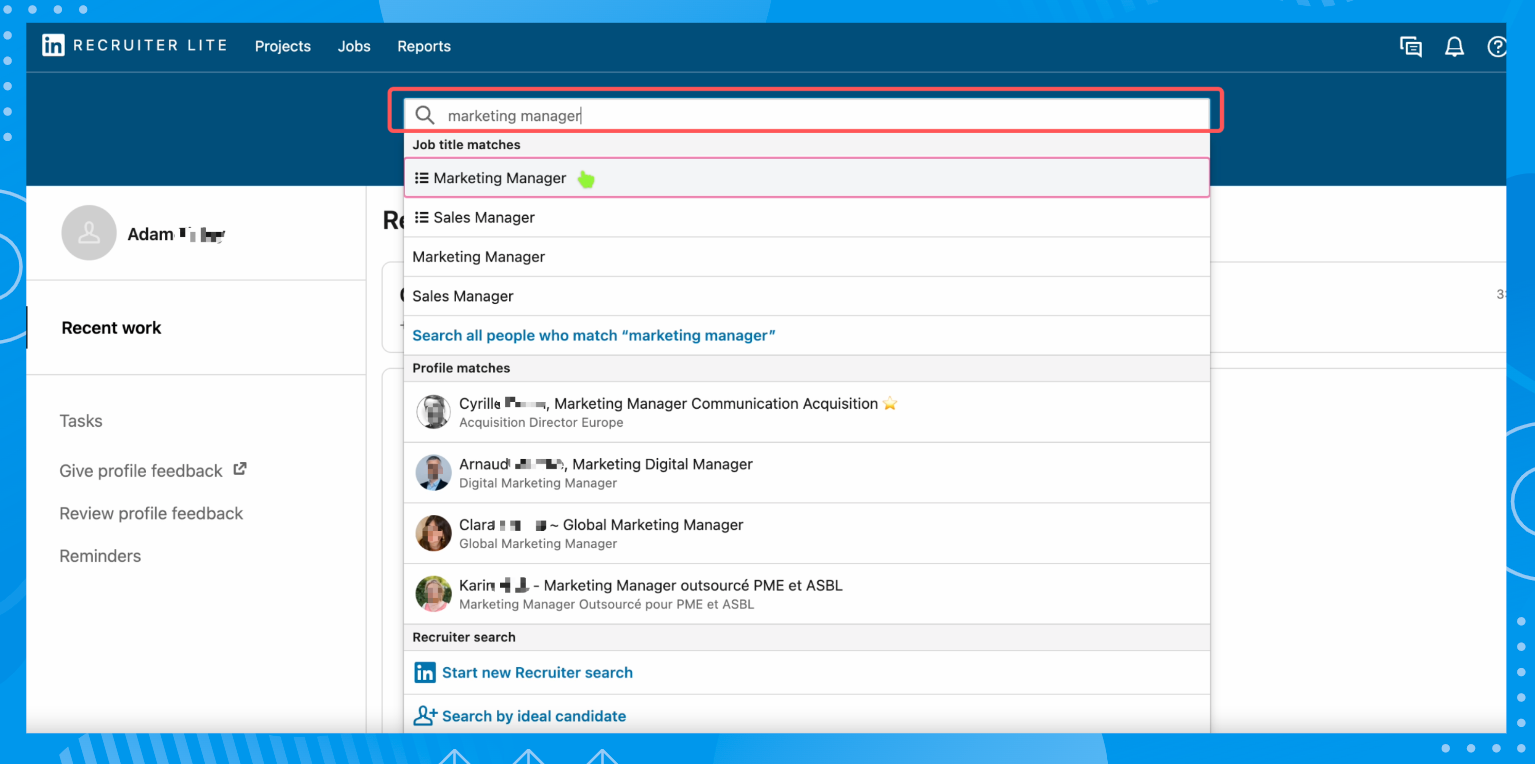Open the Jobs menu

click(x=354, y=46)
